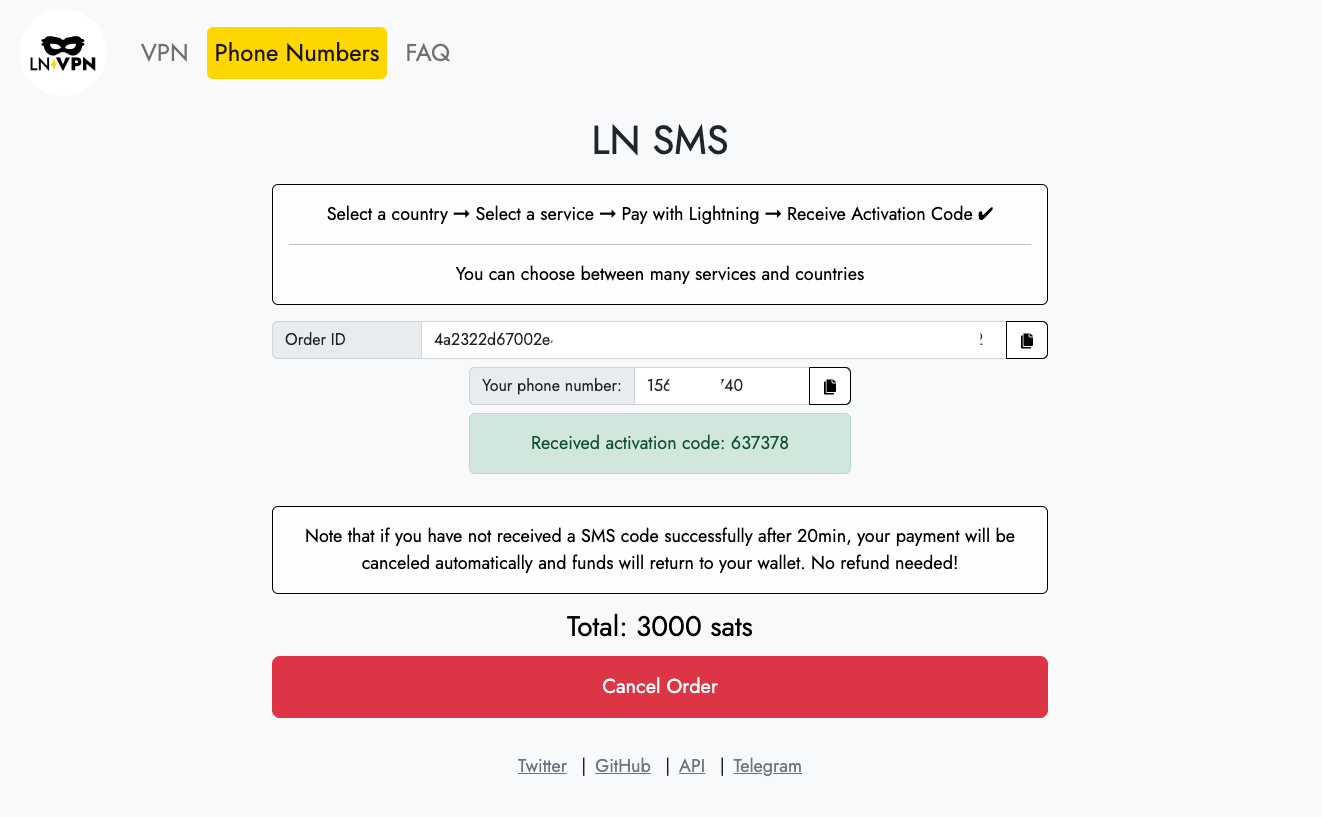Copy the phone number to clipboard

(829, 386)
